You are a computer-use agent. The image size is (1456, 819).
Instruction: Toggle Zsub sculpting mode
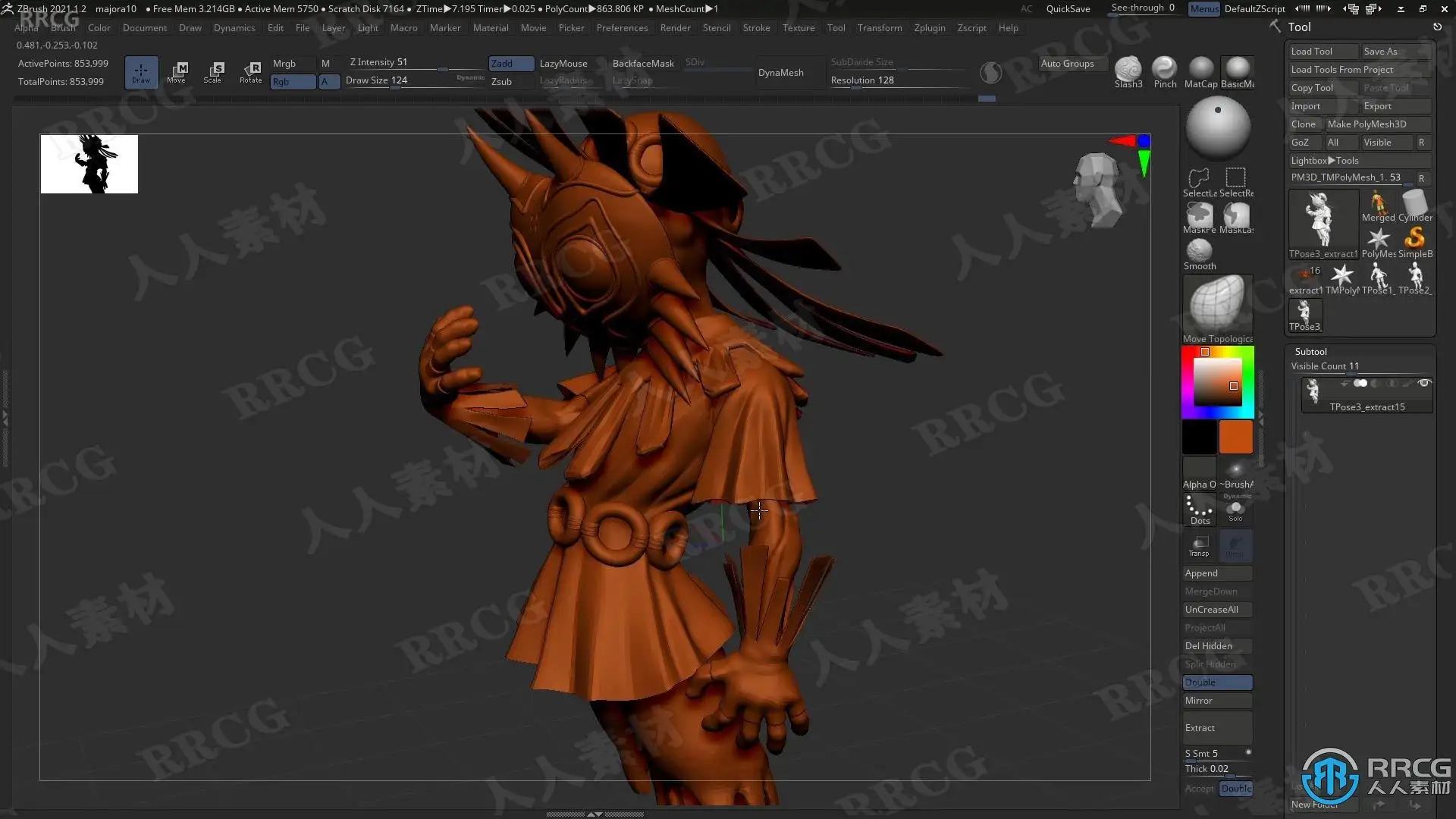511,82
